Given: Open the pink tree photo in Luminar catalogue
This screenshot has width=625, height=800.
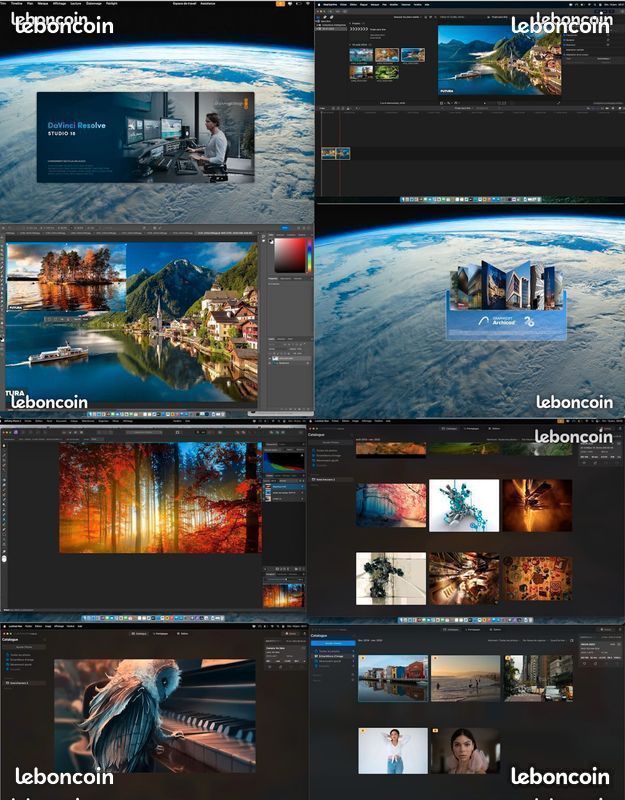Looking at the screenshot, I should (391, 505).
